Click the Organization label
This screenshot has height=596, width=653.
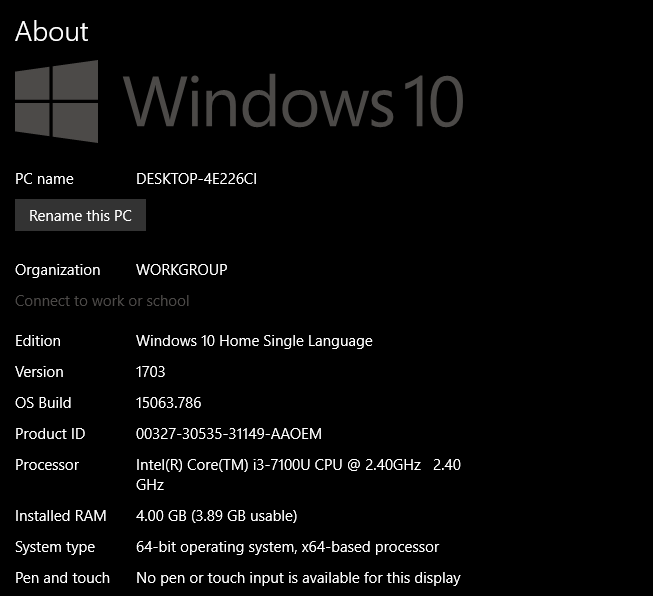[x=57, y=270]
